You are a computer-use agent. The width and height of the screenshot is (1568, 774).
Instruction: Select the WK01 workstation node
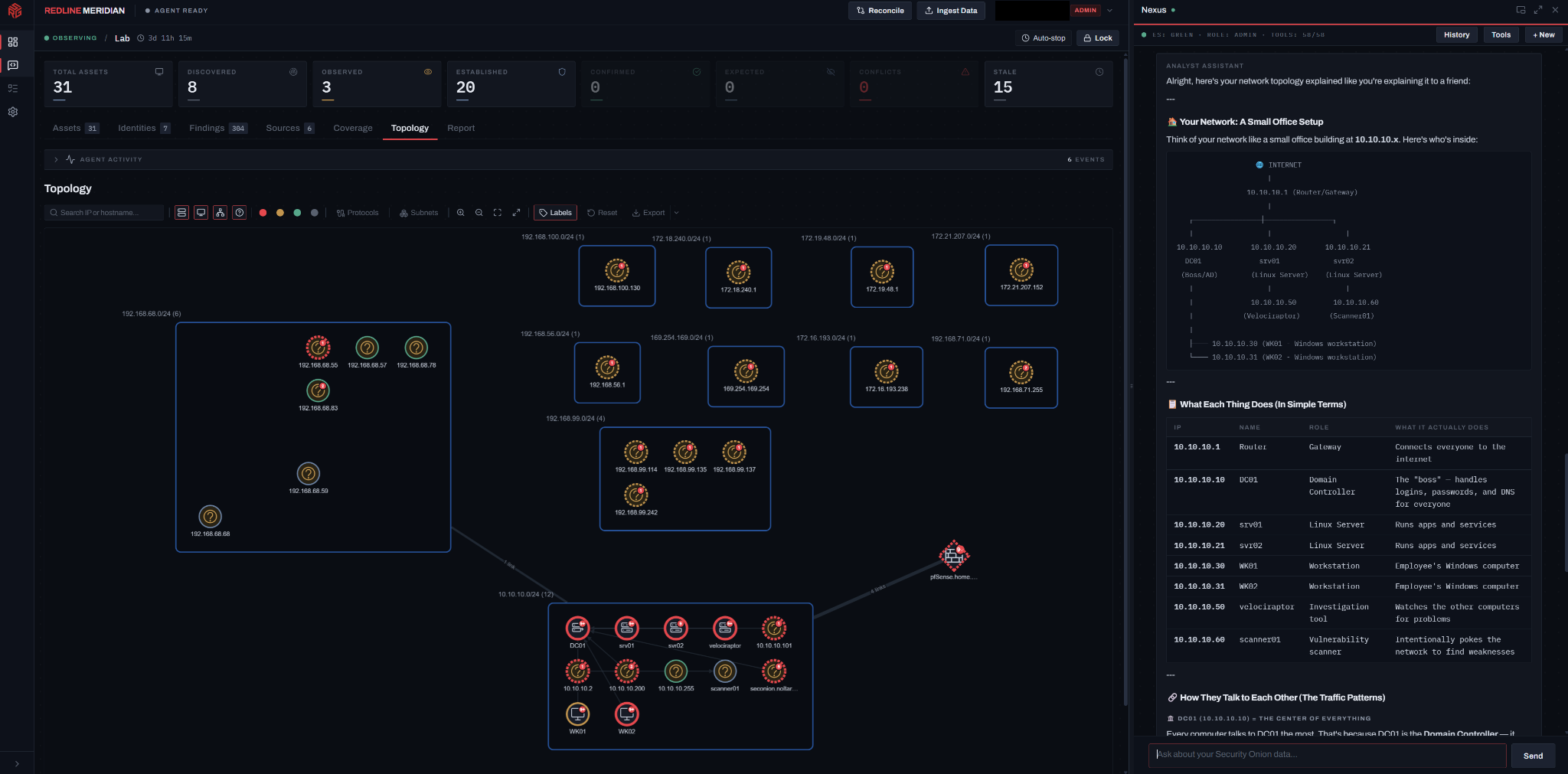tap(578, 714)
